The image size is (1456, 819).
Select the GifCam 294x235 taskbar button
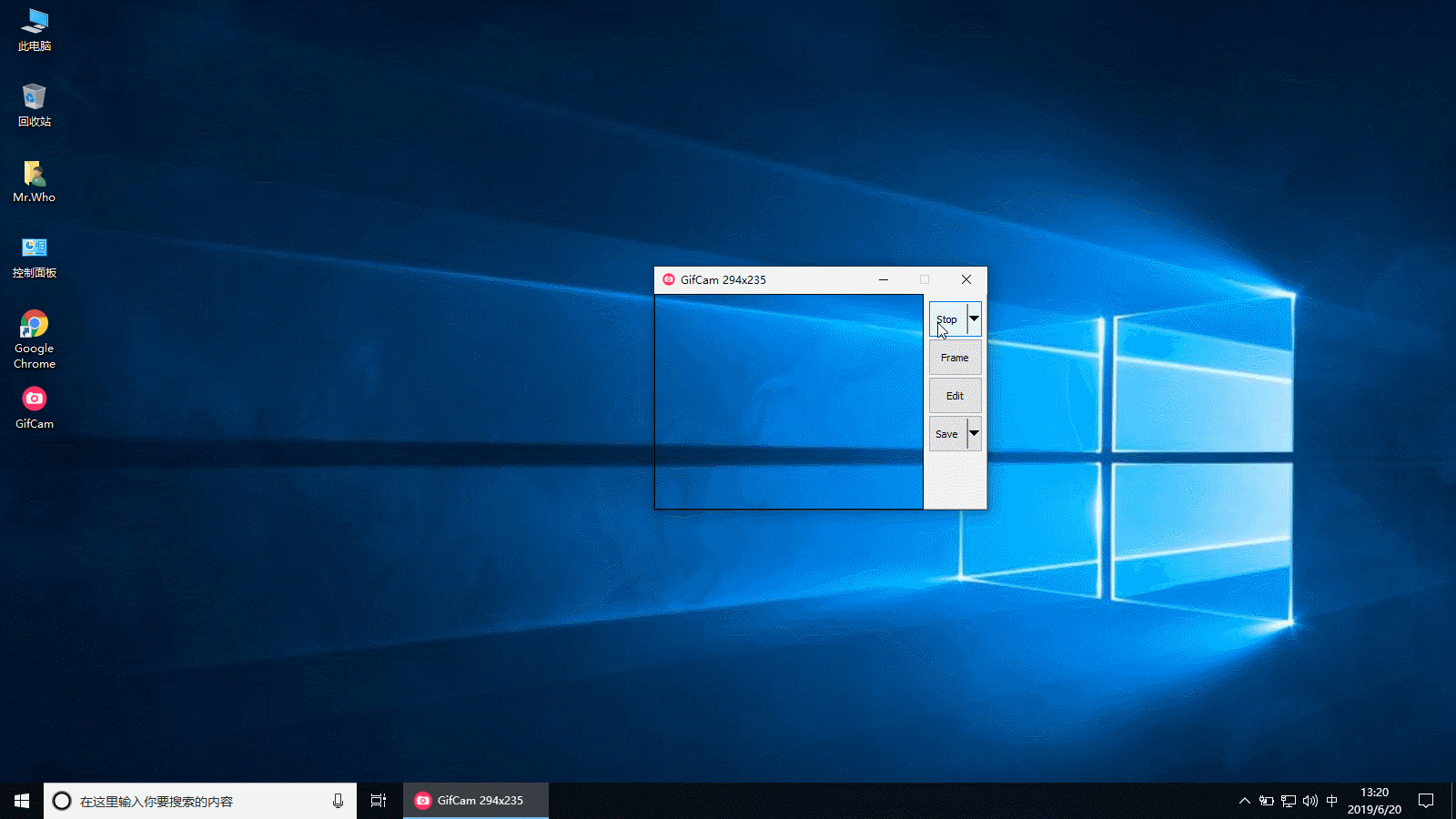tap(476, 801)
